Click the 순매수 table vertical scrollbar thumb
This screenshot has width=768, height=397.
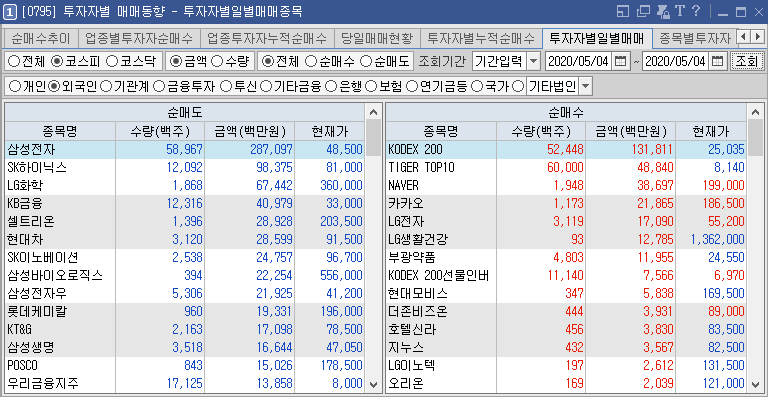pyautogui.click(x=755, y=138)
